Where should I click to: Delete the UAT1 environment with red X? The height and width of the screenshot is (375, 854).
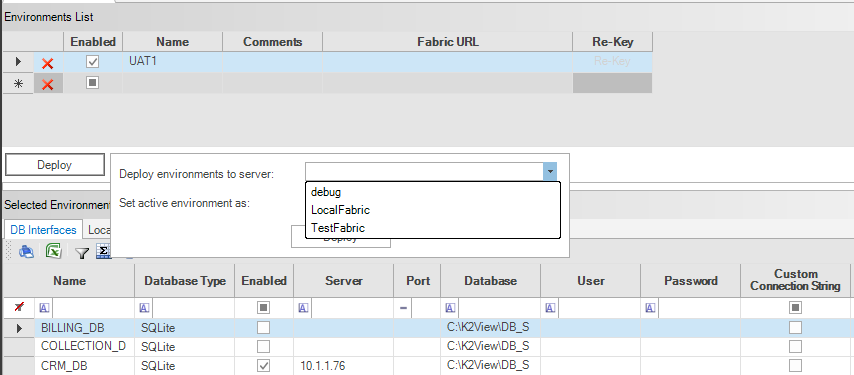click(x=48, y=63)
